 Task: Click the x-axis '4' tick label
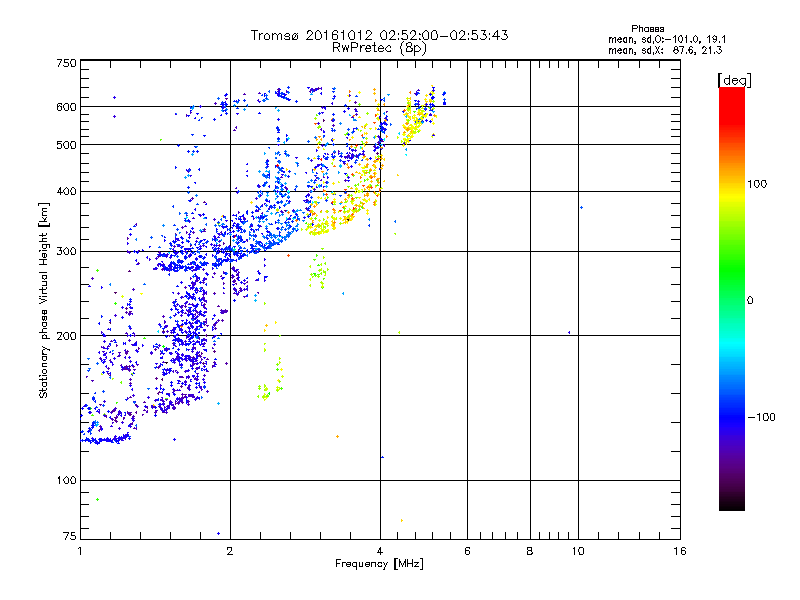tap(380, 551)
